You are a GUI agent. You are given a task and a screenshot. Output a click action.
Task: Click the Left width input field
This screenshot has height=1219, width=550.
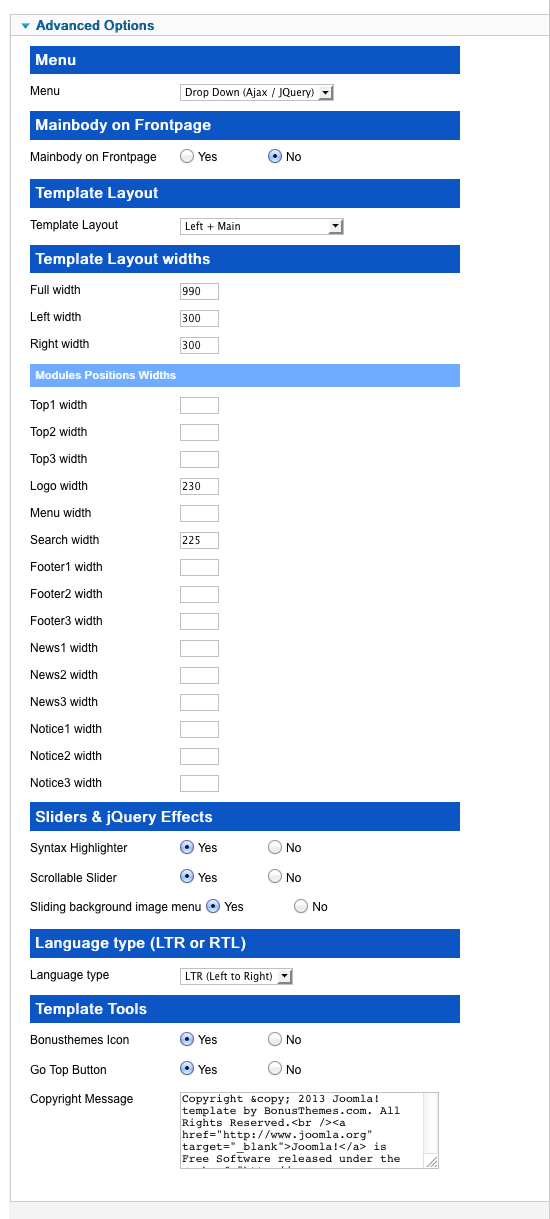click(x=199, y=318)
